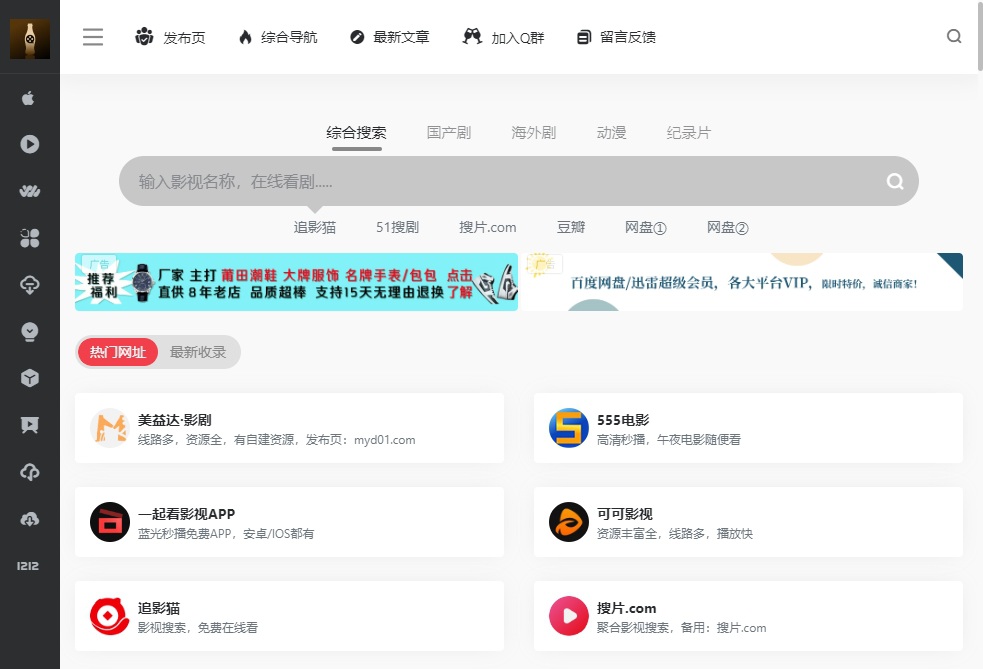Click the cloud download arrow sidebar icon
This screenshot has width=983, height=669.
click(x=29, y=285)
